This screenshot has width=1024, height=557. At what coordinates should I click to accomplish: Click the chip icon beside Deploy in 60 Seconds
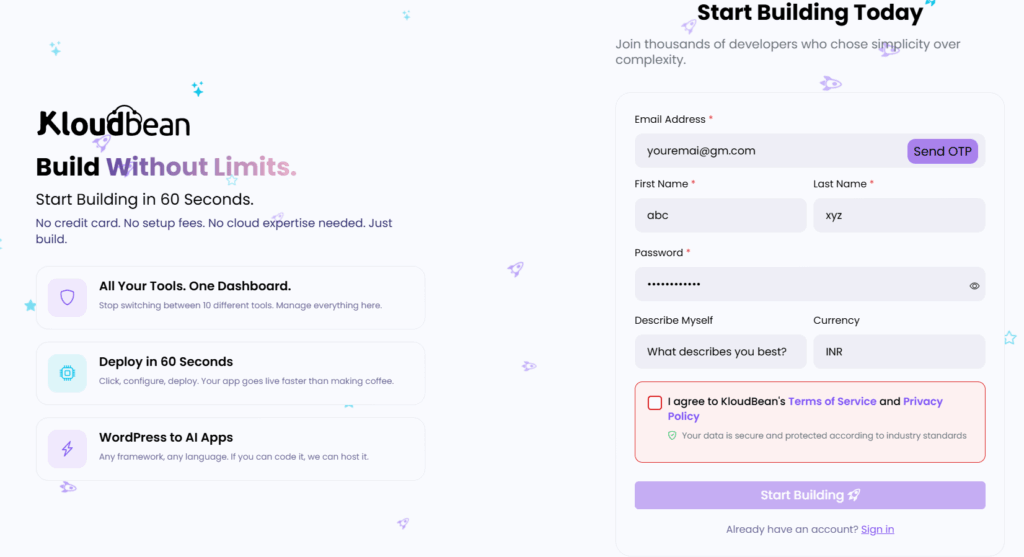click(67, 373)
